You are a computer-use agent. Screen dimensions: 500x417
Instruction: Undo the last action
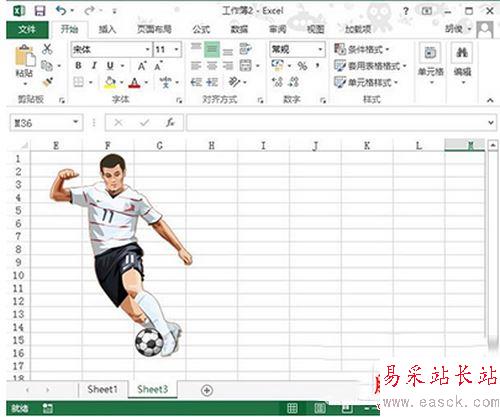[x=61, y=11]
